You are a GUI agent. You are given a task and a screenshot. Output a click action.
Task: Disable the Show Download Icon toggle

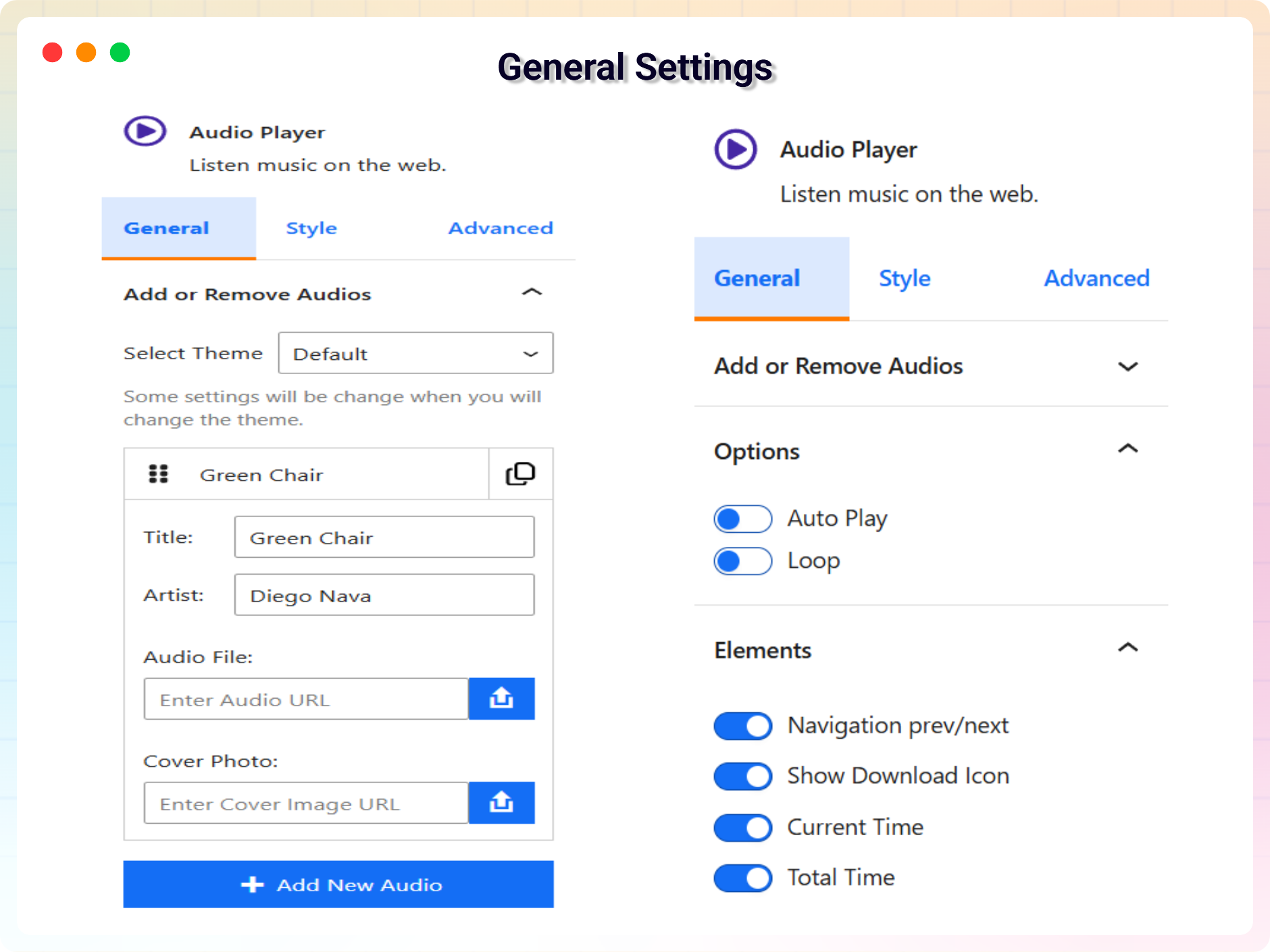tap(742, 776)
